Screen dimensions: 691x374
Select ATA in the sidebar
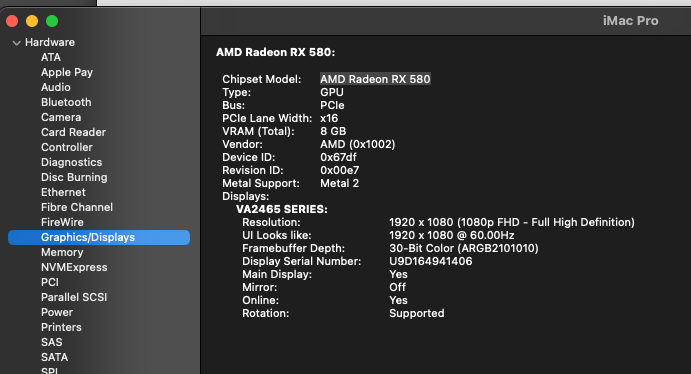[x=51, y=57]
